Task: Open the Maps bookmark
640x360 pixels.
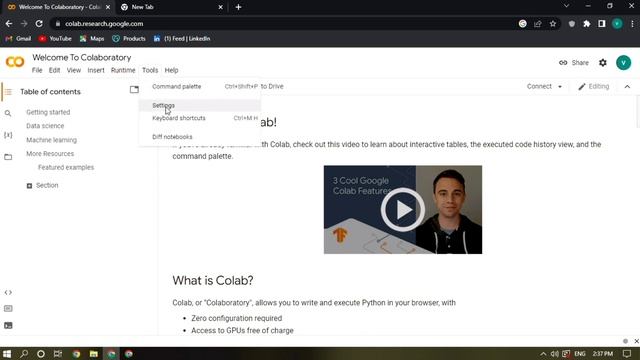Action: coord(92,39)
